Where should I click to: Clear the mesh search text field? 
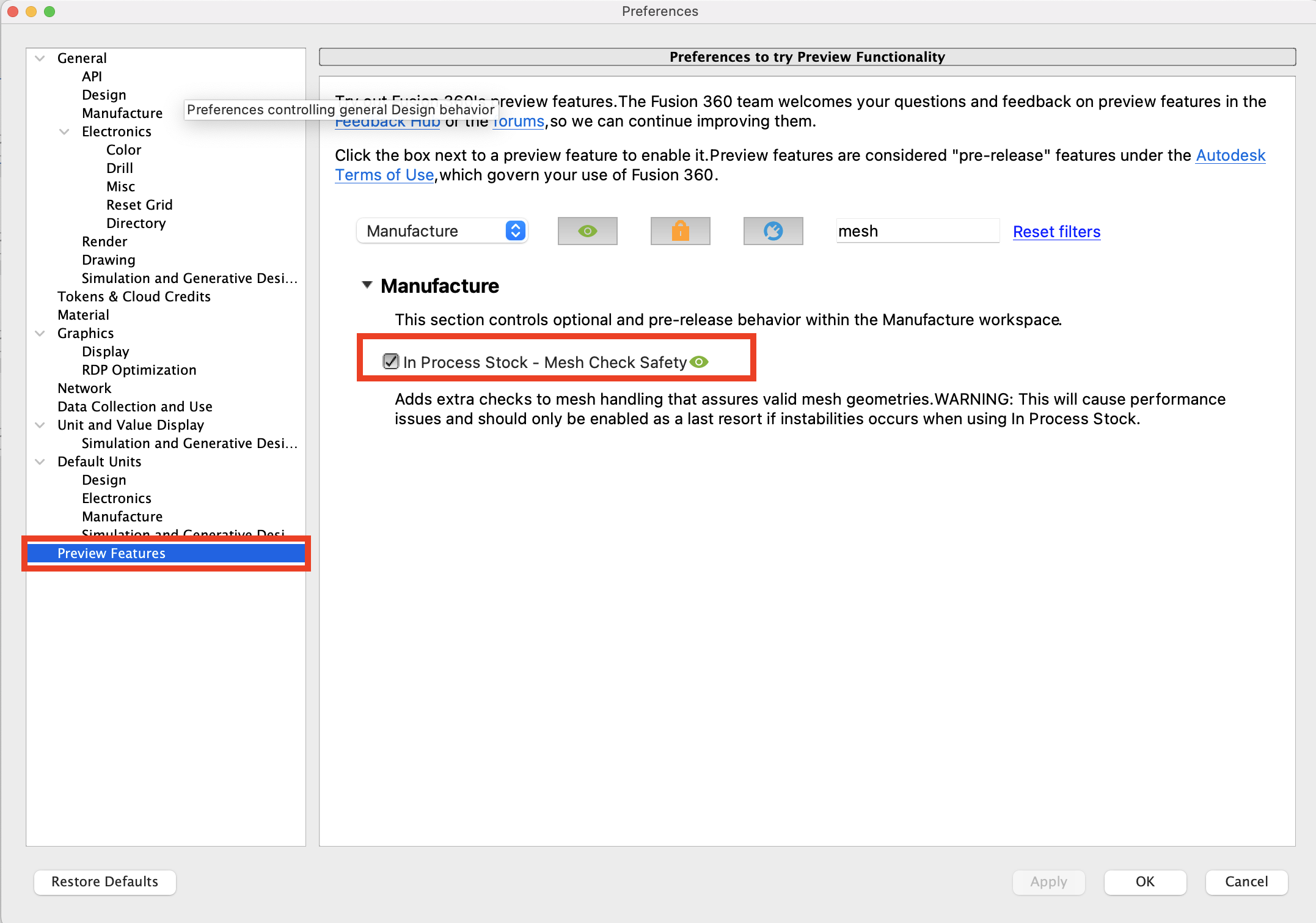click(x=916, y=231)
